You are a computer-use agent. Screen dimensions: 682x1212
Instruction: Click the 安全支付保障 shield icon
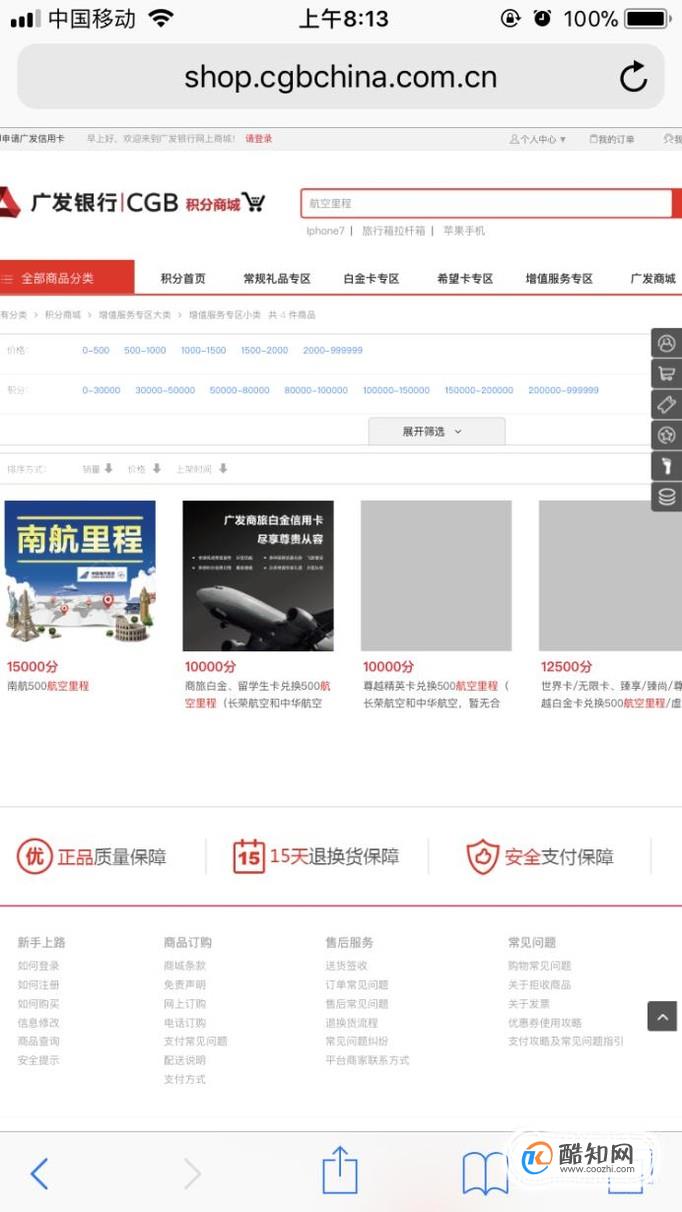pos(483,856)
